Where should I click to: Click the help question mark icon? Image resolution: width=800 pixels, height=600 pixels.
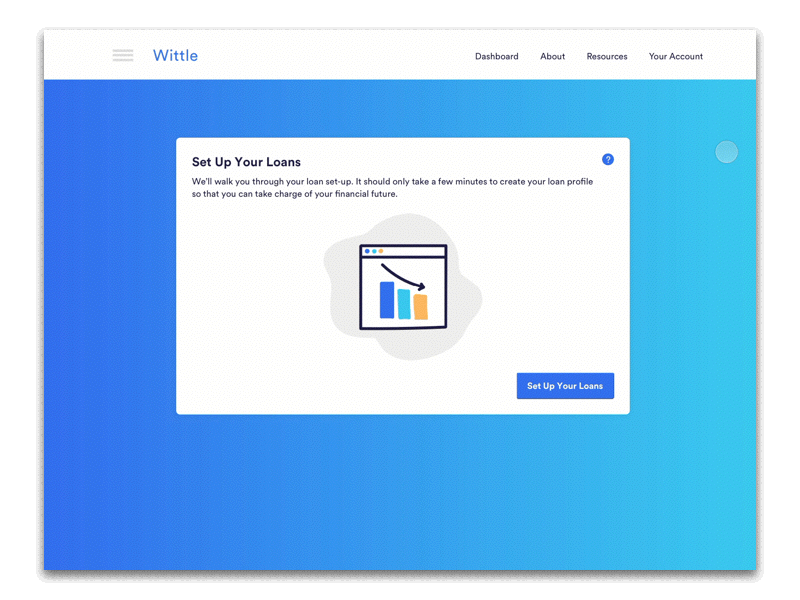point(607,158)
